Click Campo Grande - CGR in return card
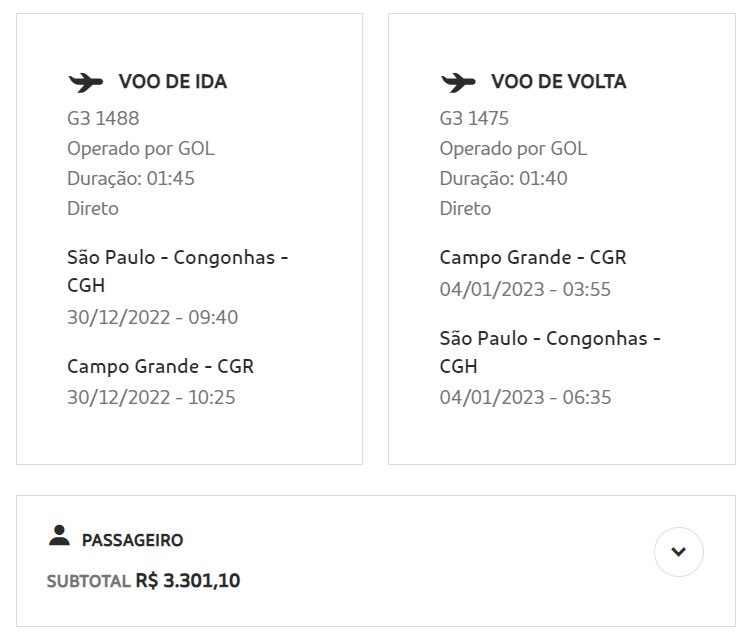The width and height of the screenshot is (746, 642). pos(533,257)
